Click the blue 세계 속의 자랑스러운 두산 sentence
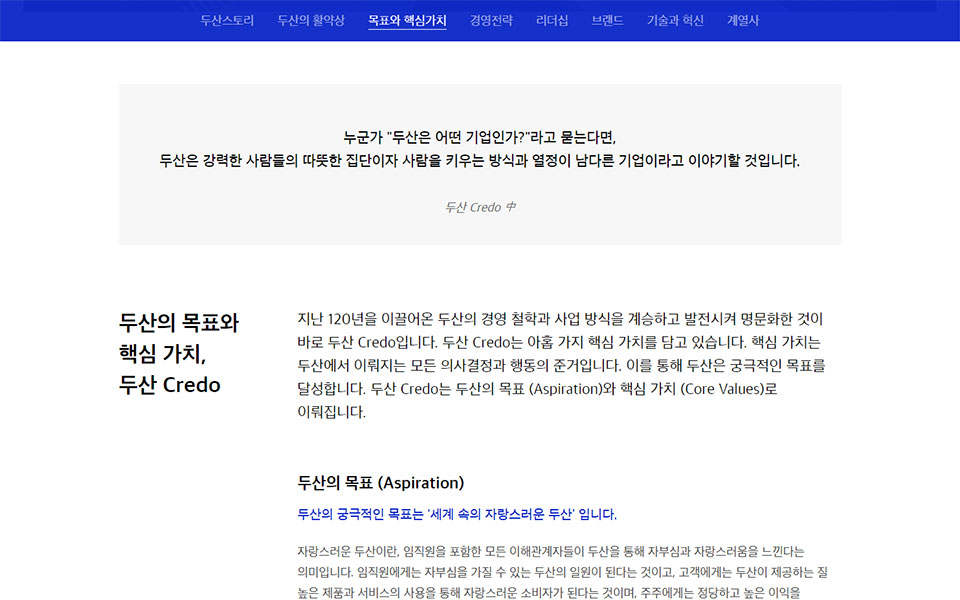The width and height of the screenshot is (960, 600). [x=457, y=515]
